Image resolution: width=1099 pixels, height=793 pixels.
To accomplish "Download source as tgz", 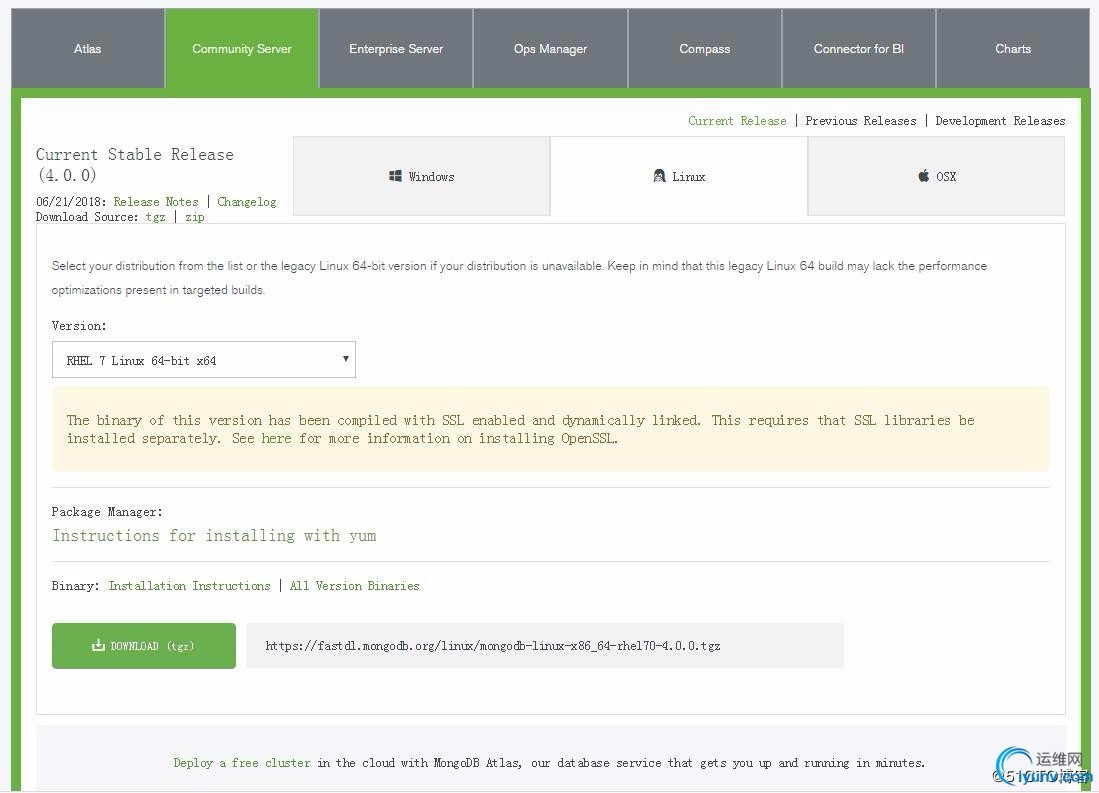I will (156, 217).
